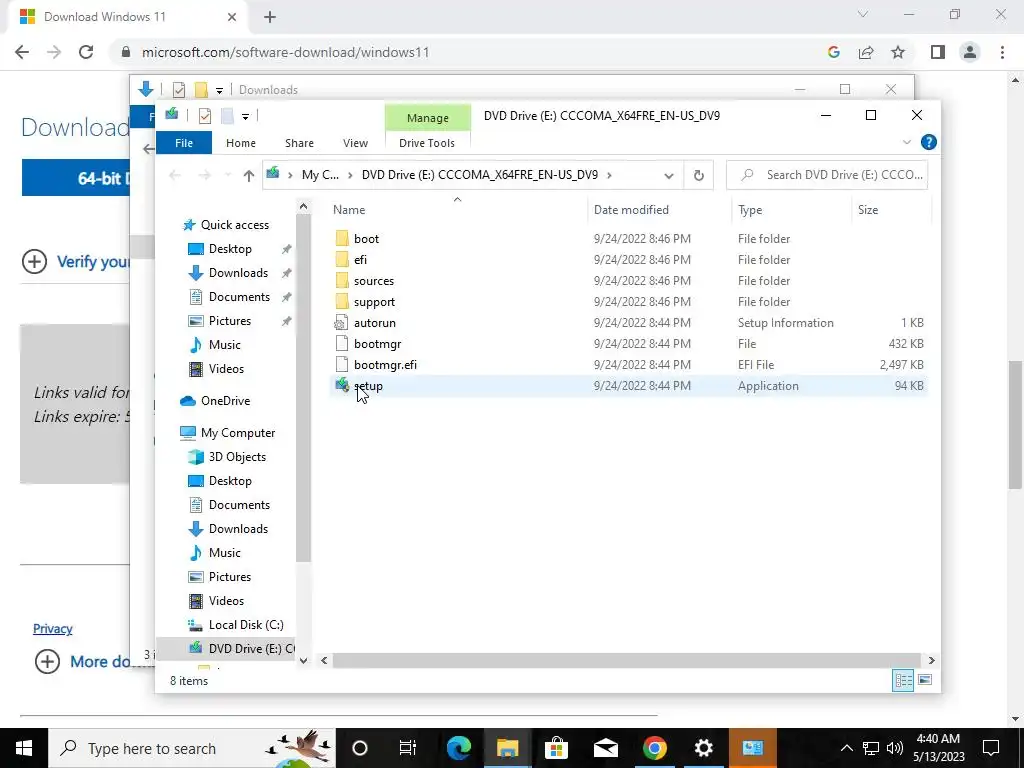Click the New folder icon in quick access toolbar
The height and width of the screenshot is (768, 1024).
pyautogui.click(x=227, y=116)
